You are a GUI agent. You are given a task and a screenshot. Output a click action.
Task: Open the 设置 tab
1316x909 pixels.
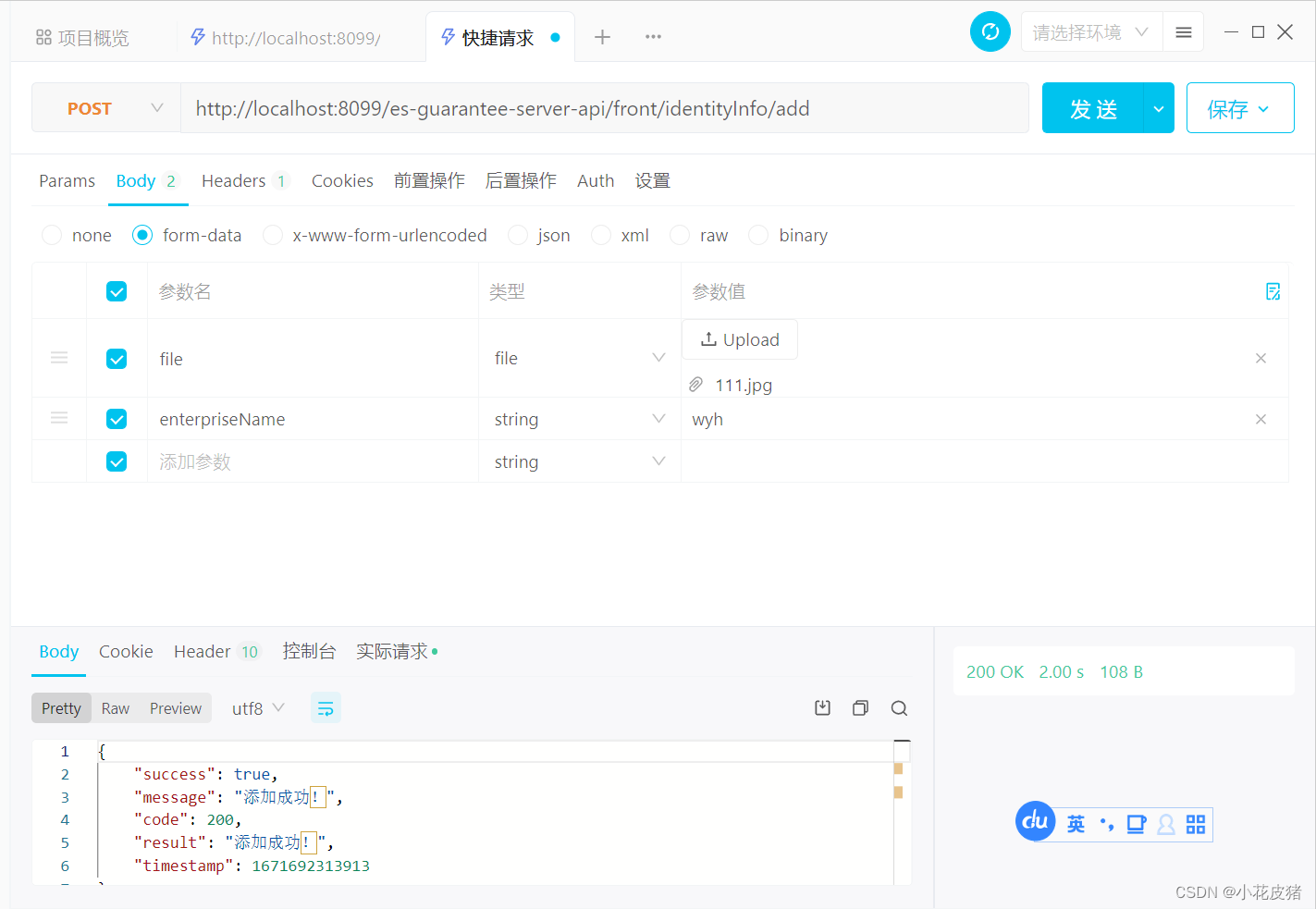pyautogui.click(x=652, y=181)
